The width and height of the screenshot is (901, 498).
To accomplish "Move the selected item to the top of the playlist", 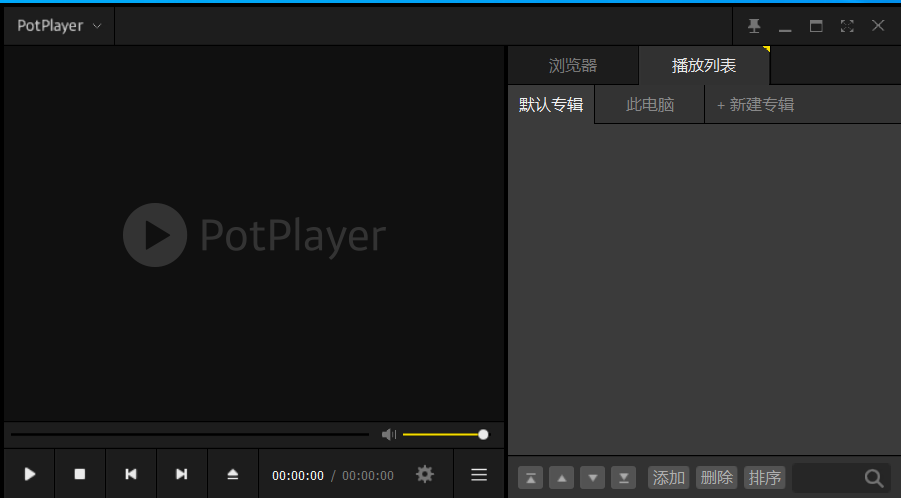I will click(x=530, y=477).
